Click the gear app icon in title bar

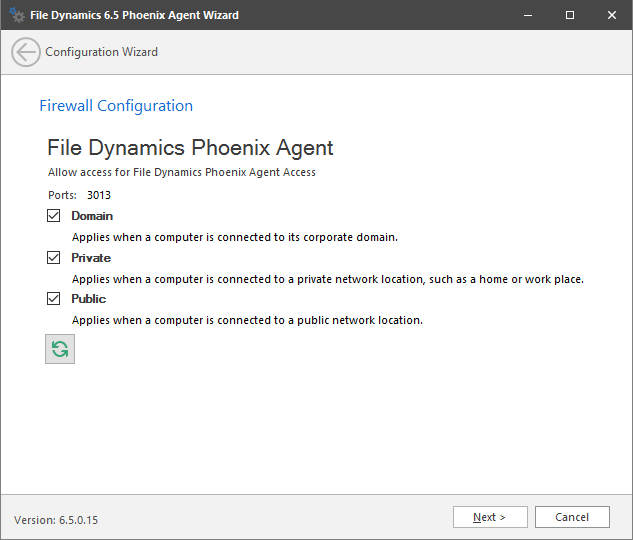click(17, 15)
